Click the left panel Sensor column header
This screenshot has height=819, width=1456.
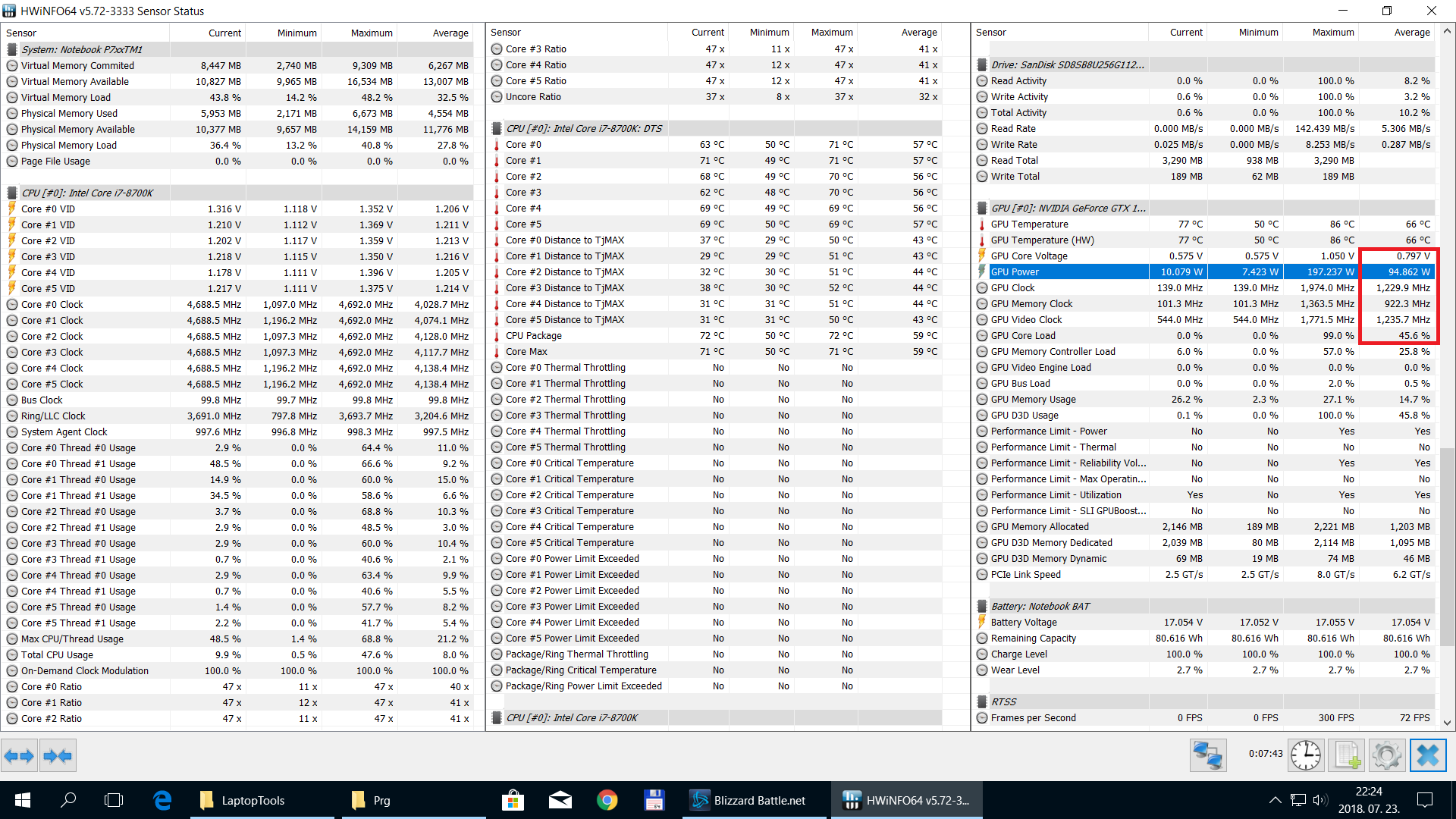tap(85, 33)
